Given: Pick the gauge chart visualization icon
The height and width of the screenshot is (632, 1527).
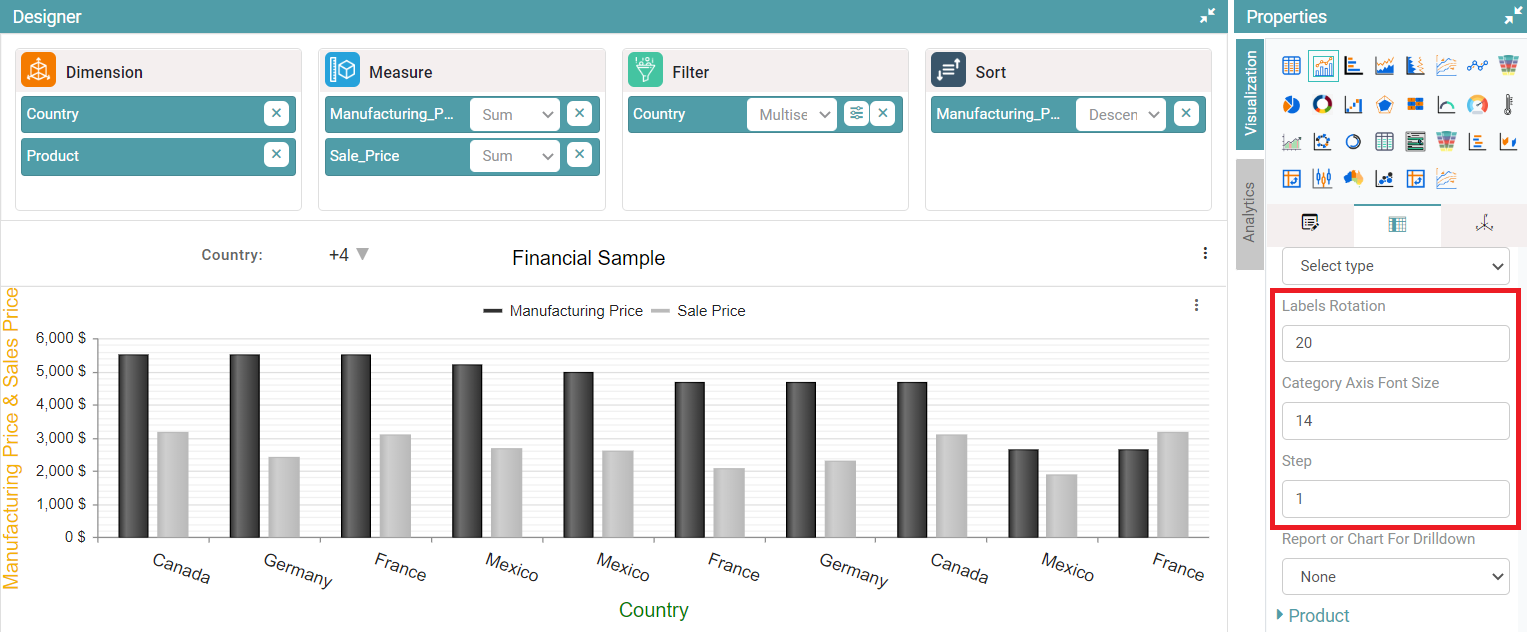Looking at the screenshot, I should [1478, 104].
